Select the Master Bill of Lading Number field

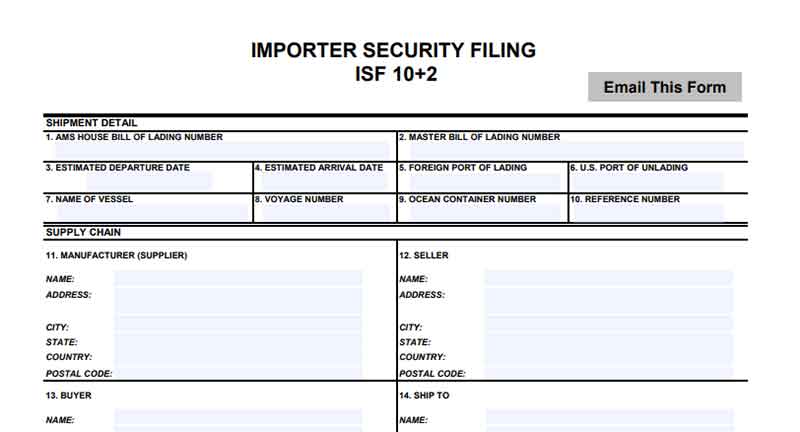pos(571,150)
